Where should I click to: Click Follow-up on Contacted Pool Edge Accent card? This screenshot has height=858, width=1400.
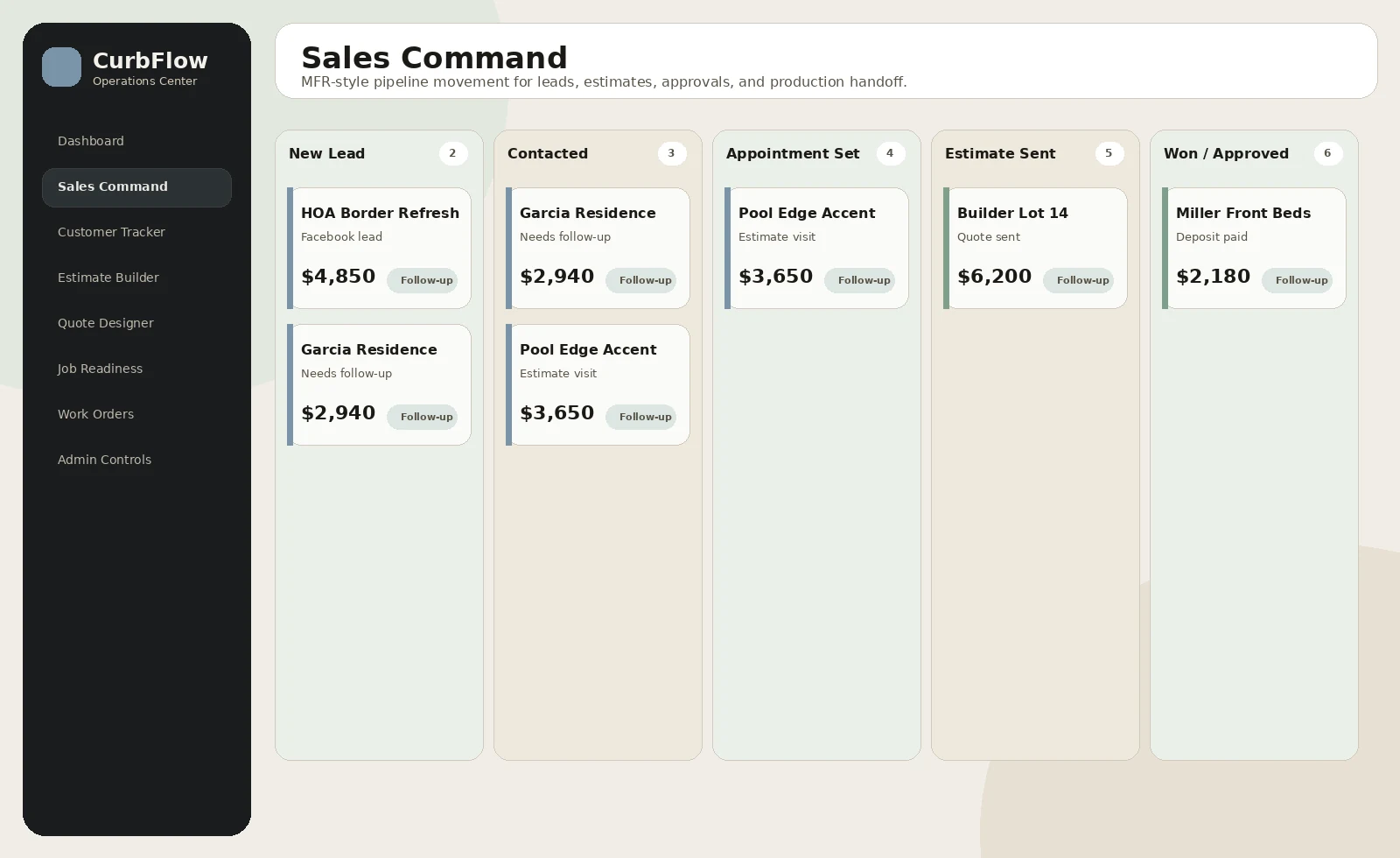pos(641,417)
